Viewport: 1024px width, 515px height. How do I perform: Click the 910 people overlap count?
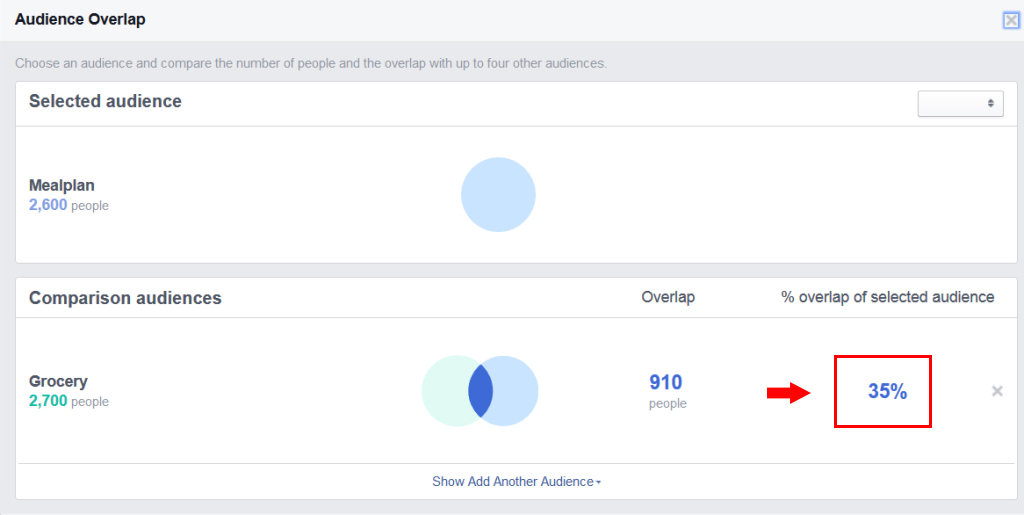coord(666,391)
